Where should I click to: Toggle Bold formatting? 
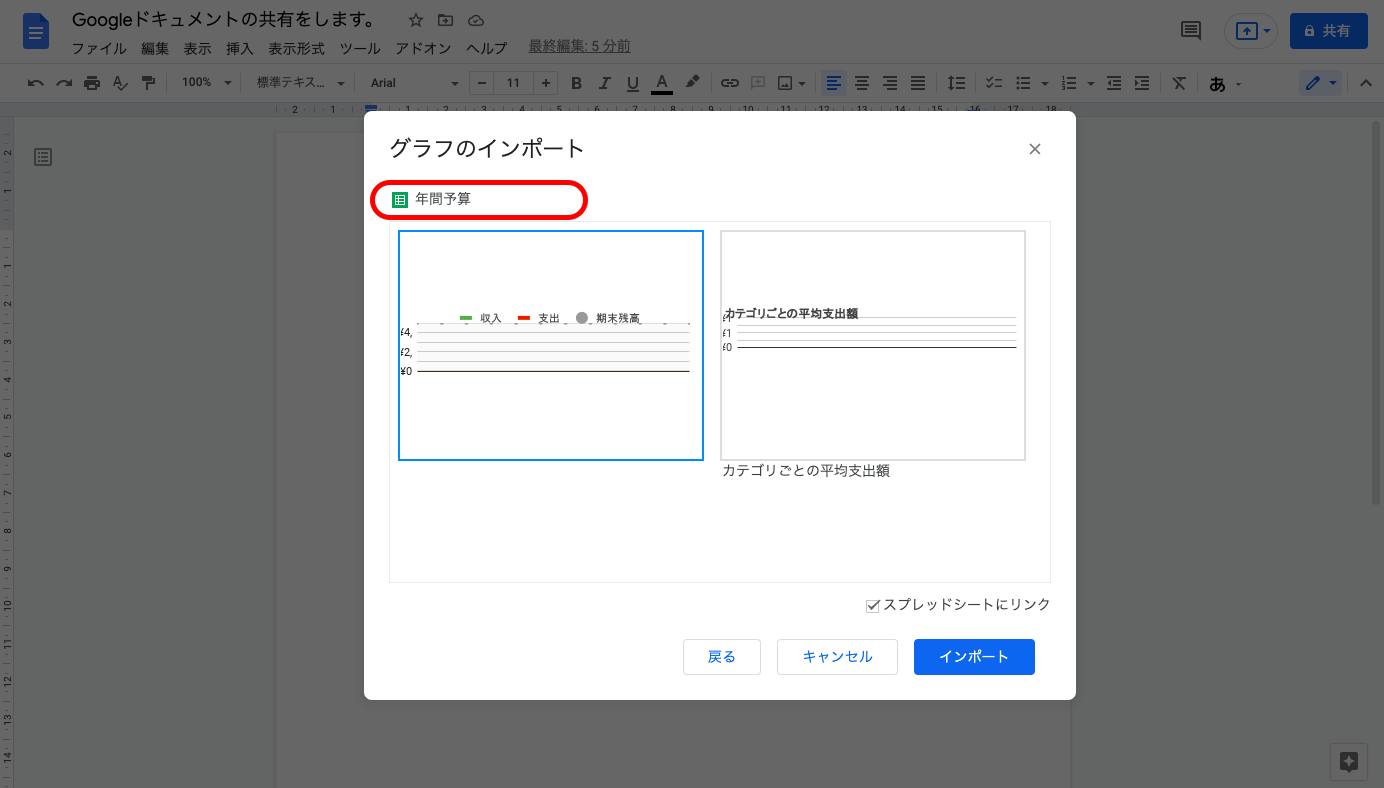(x=576, y=83)
